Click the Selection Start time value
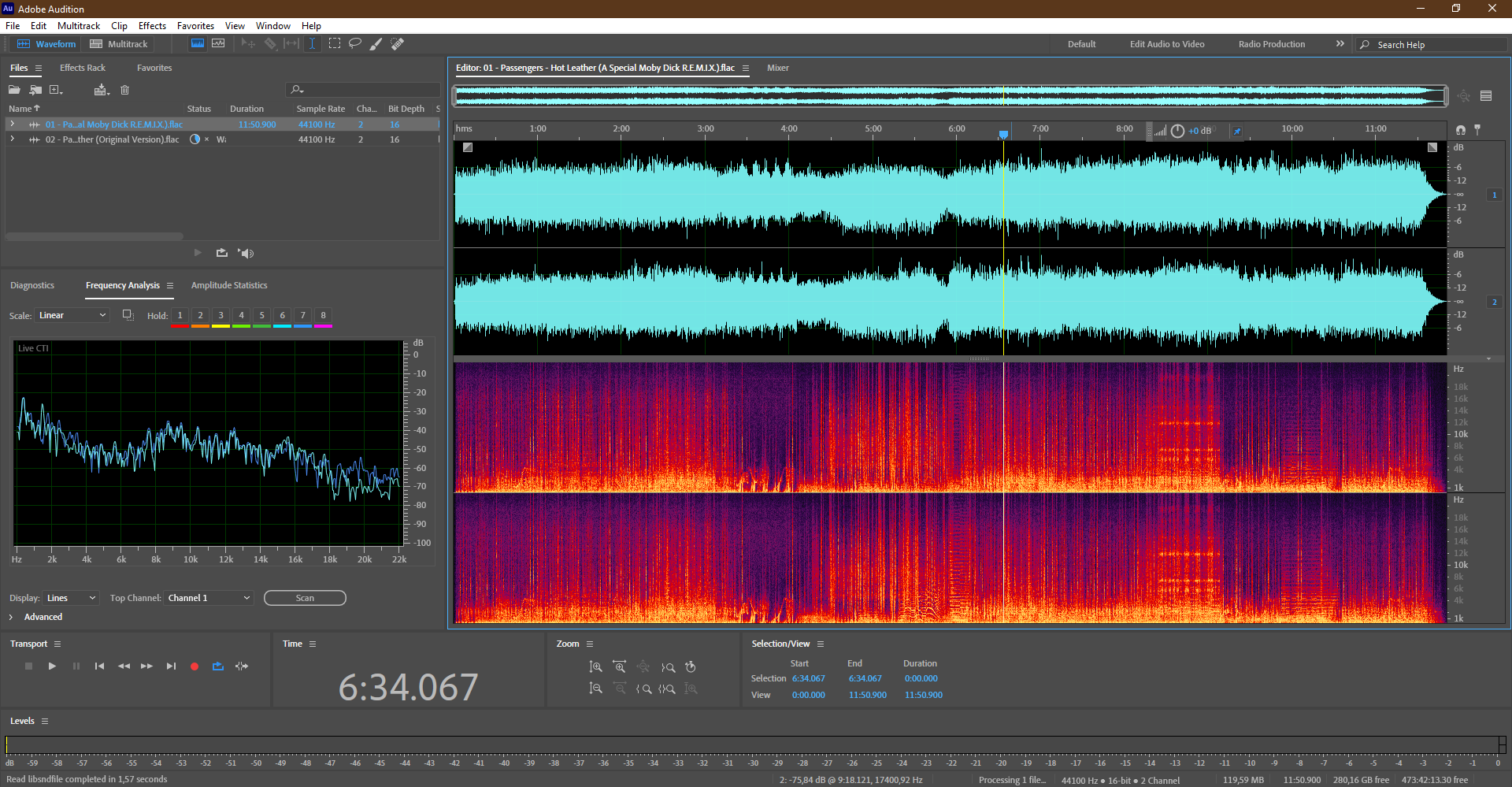 809,678
